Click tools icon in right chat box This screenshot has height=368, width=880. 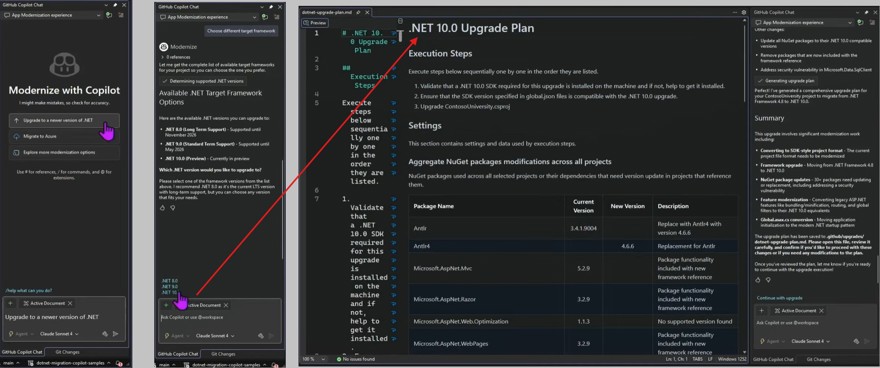coord(855,341)
